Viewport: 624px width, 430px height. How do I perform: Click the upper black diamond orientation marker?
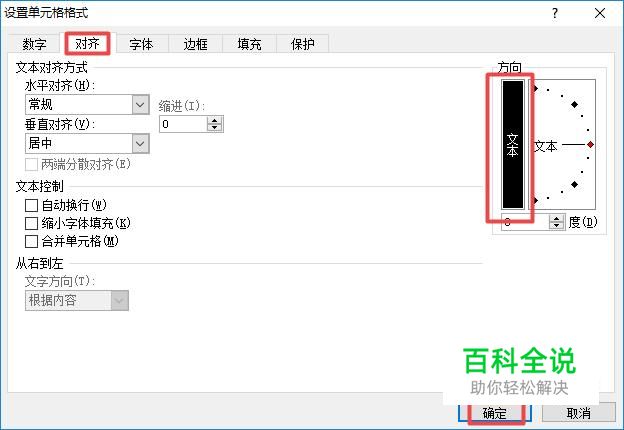(x=574, y=105)
